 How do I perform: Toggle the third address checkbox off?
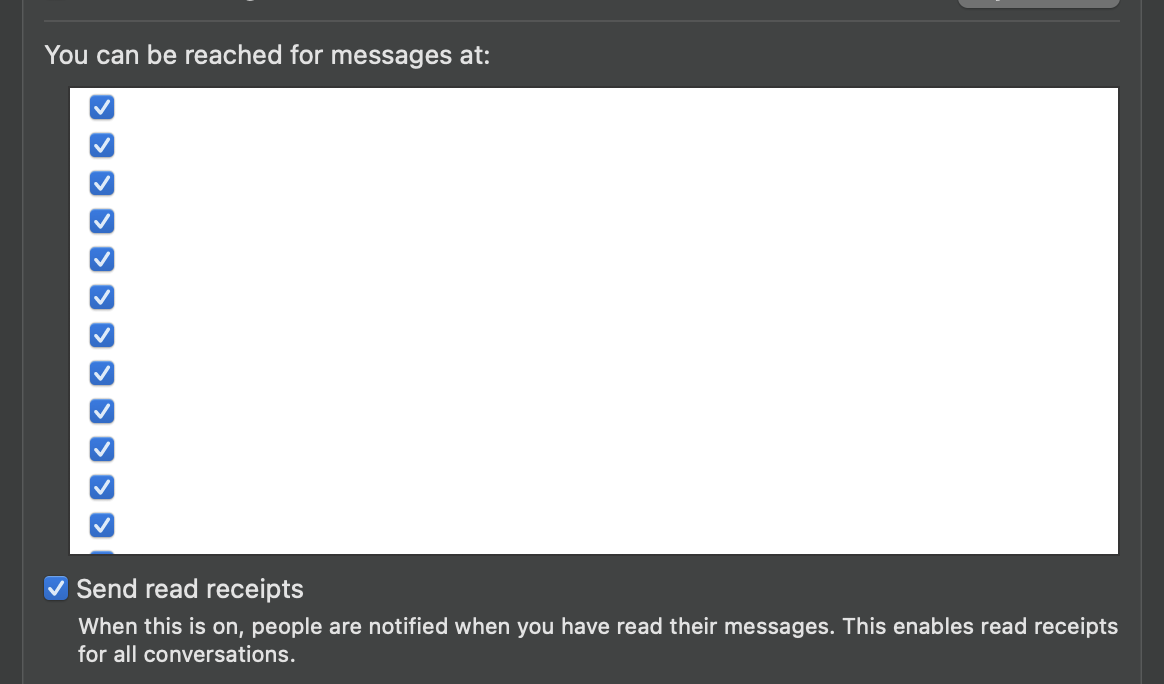(101, 183)
